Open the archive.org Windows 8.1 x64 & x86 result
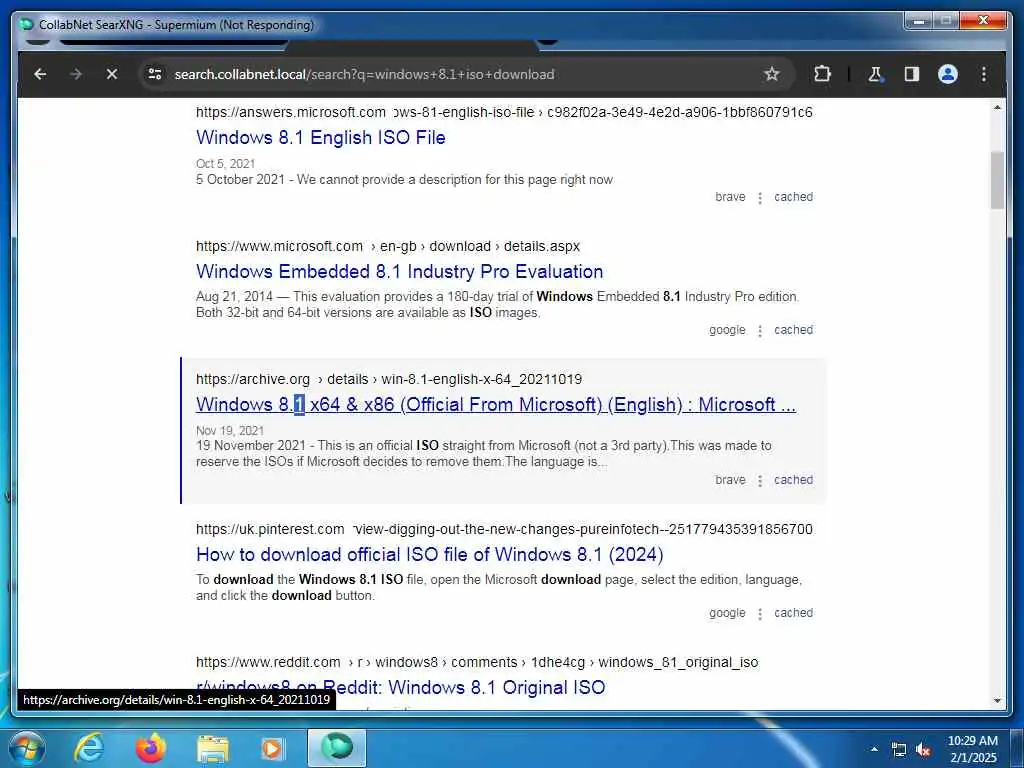 click(496, 405)
